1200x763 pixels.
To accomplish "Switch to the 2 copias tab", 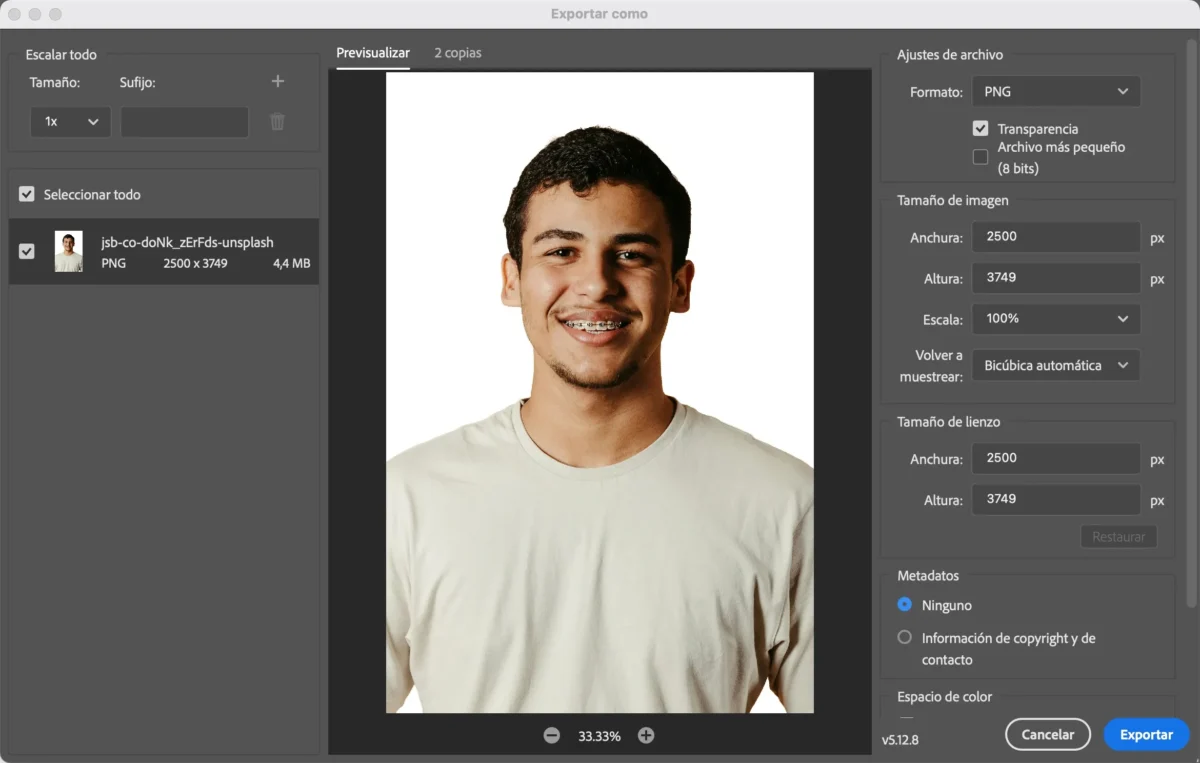I will point(458,53).
